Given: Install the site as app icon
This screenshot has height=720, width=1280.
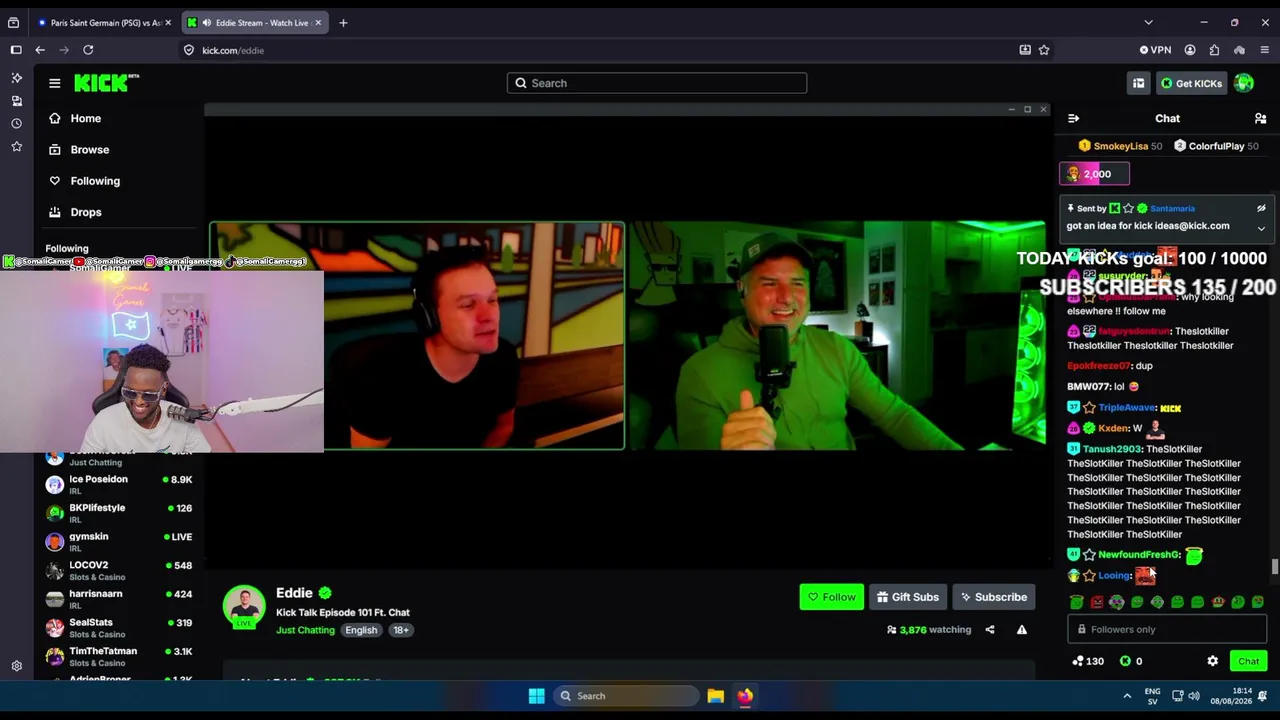Looking at the screenshot, I should 1025,50.
